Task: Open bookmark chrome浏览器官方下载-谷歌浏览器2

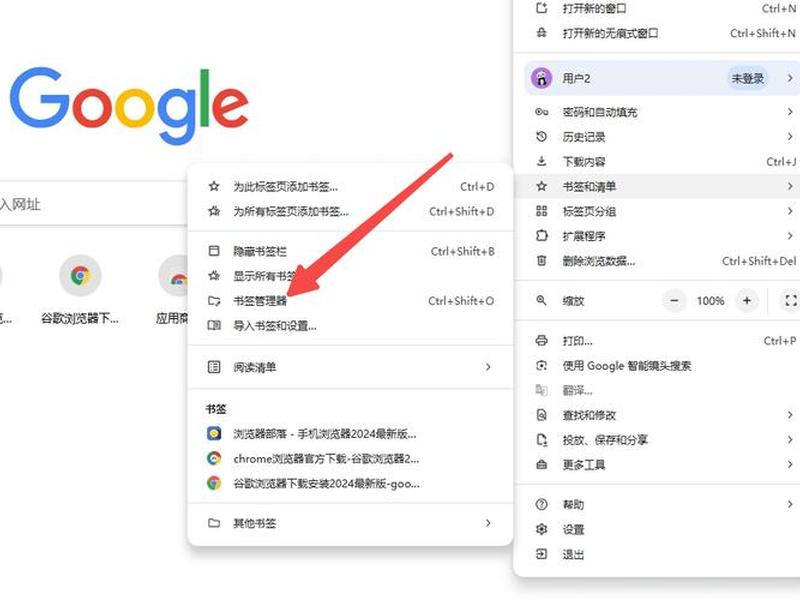Action: 350,459
